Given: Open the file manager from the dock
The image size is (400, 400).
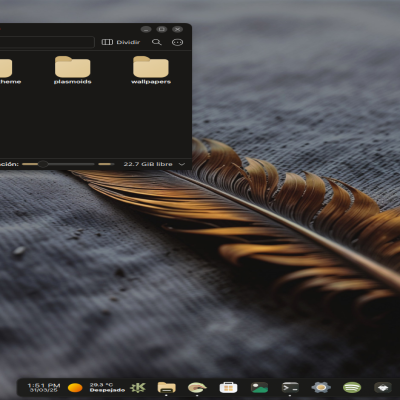Looking at the screenshot, I should click(x=166, y=387).
